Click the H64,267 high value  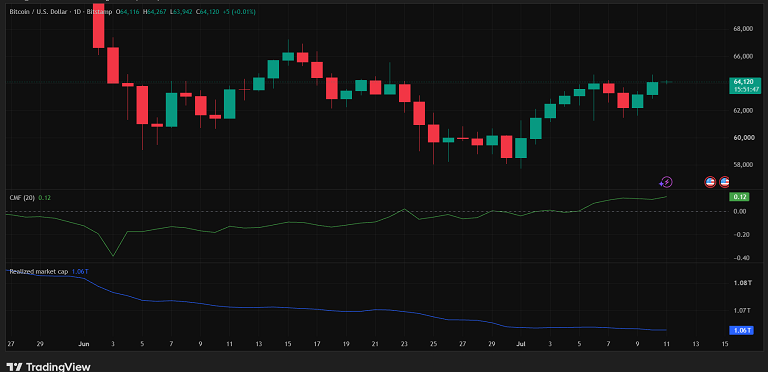pos(154,11)
